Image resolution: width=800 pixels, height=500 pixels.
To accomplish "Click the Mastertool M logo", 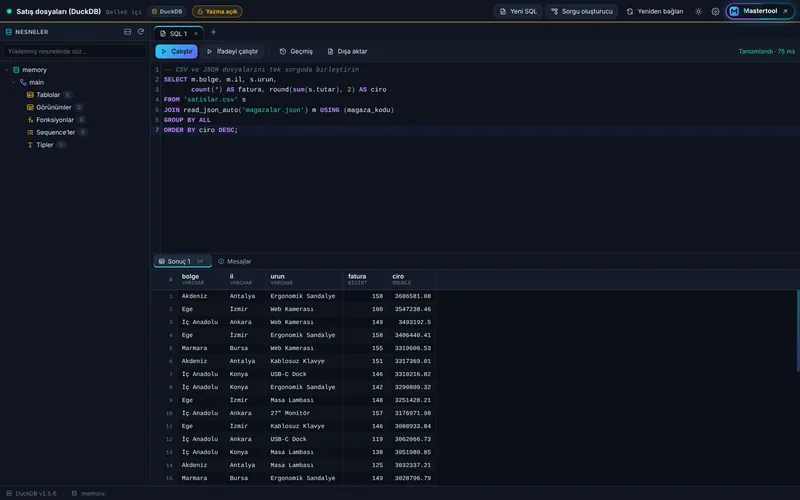I will tap(734, 11).
